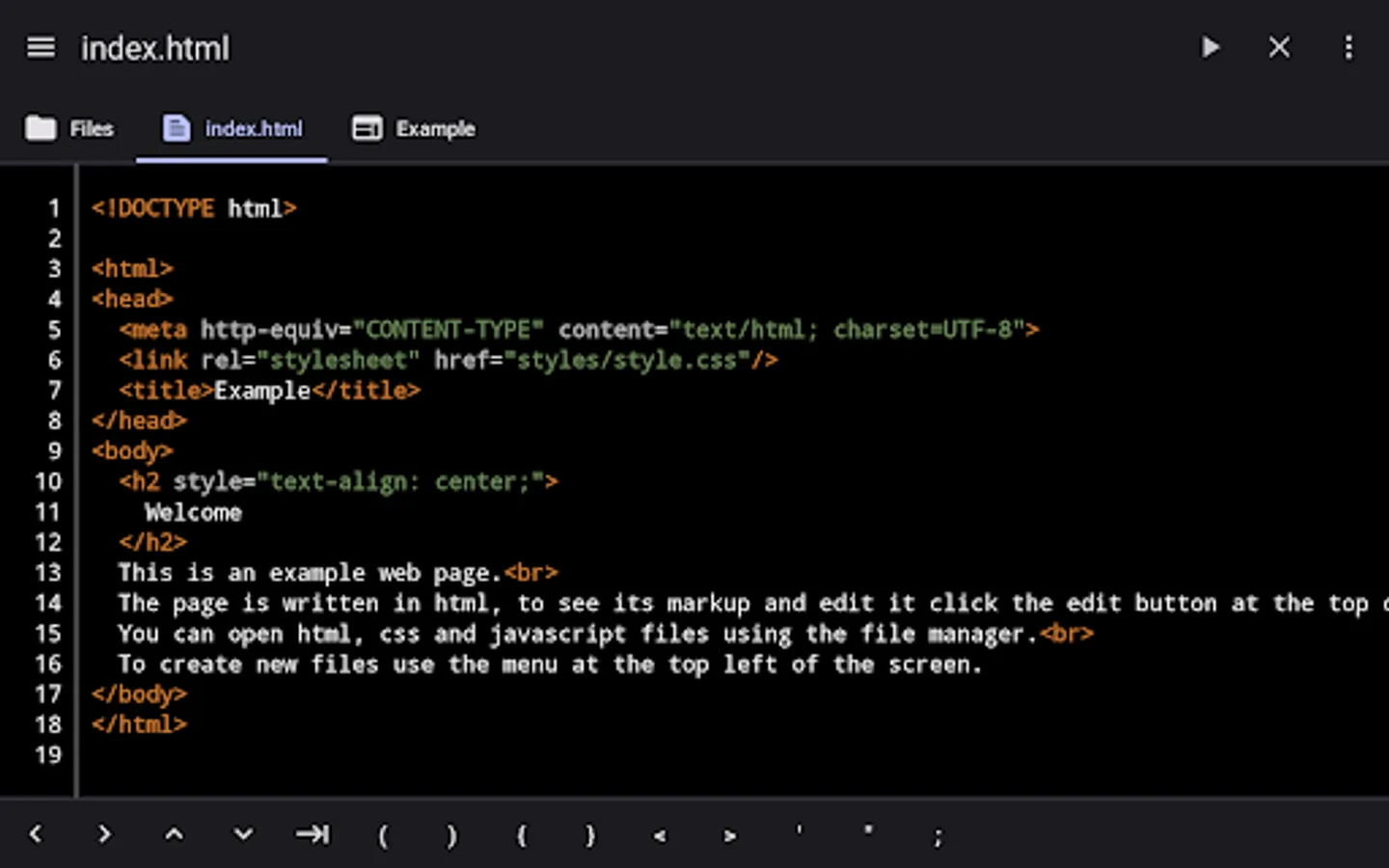Click line number 19 in the gutter

(x=48, y=755)
